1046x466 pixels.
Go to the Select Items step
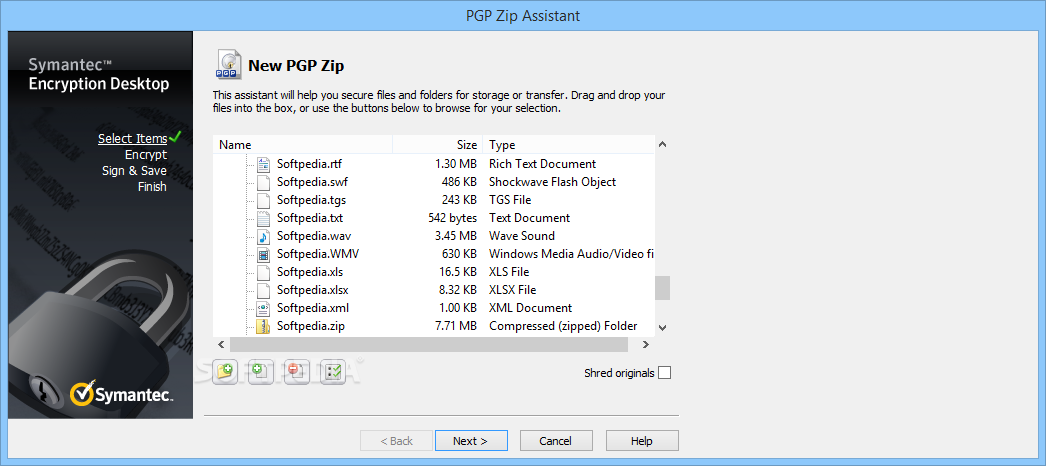(133, 139)
